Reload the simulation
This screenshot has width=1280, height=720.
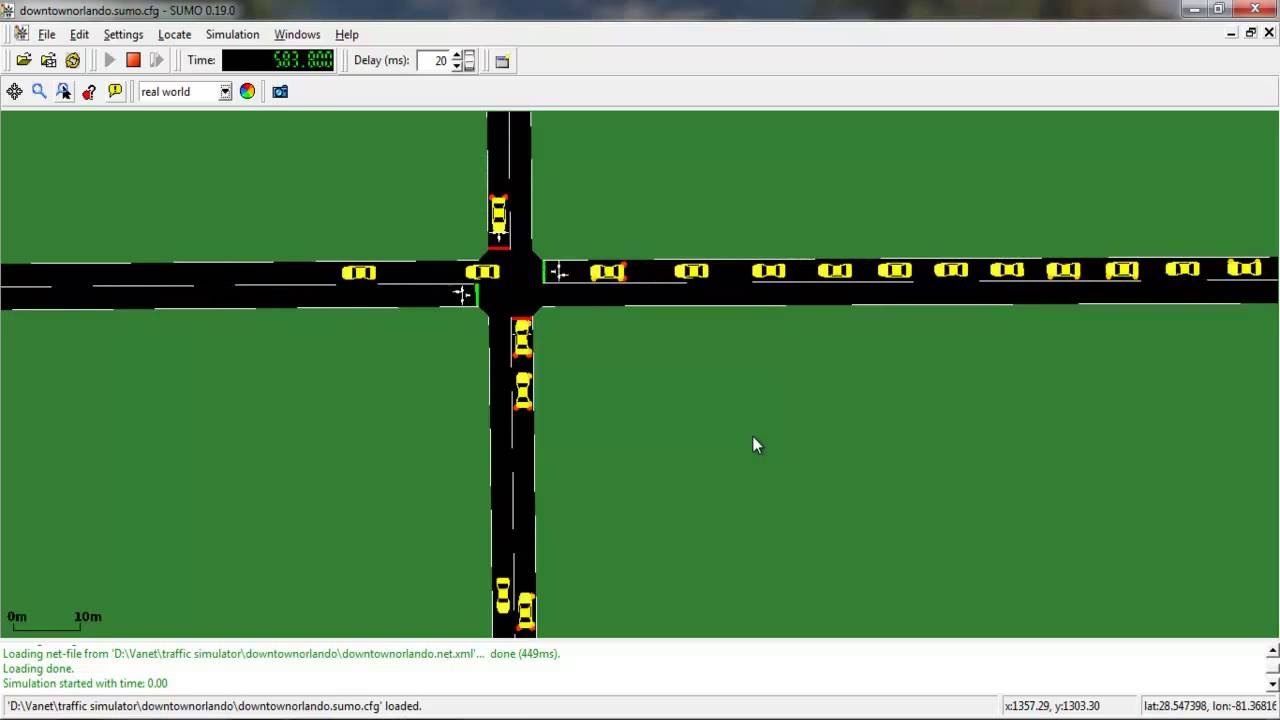(x=73, y=61)
